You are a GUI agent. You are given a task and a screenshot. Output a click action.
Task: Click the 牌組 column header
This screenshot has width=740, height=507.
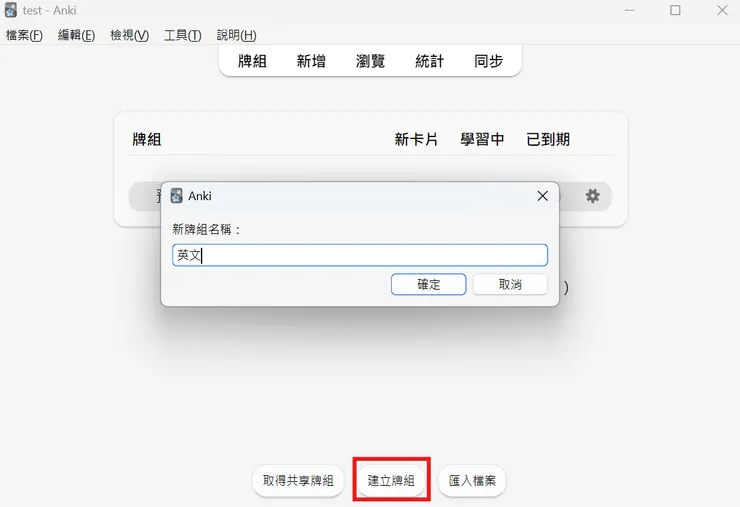147,139
